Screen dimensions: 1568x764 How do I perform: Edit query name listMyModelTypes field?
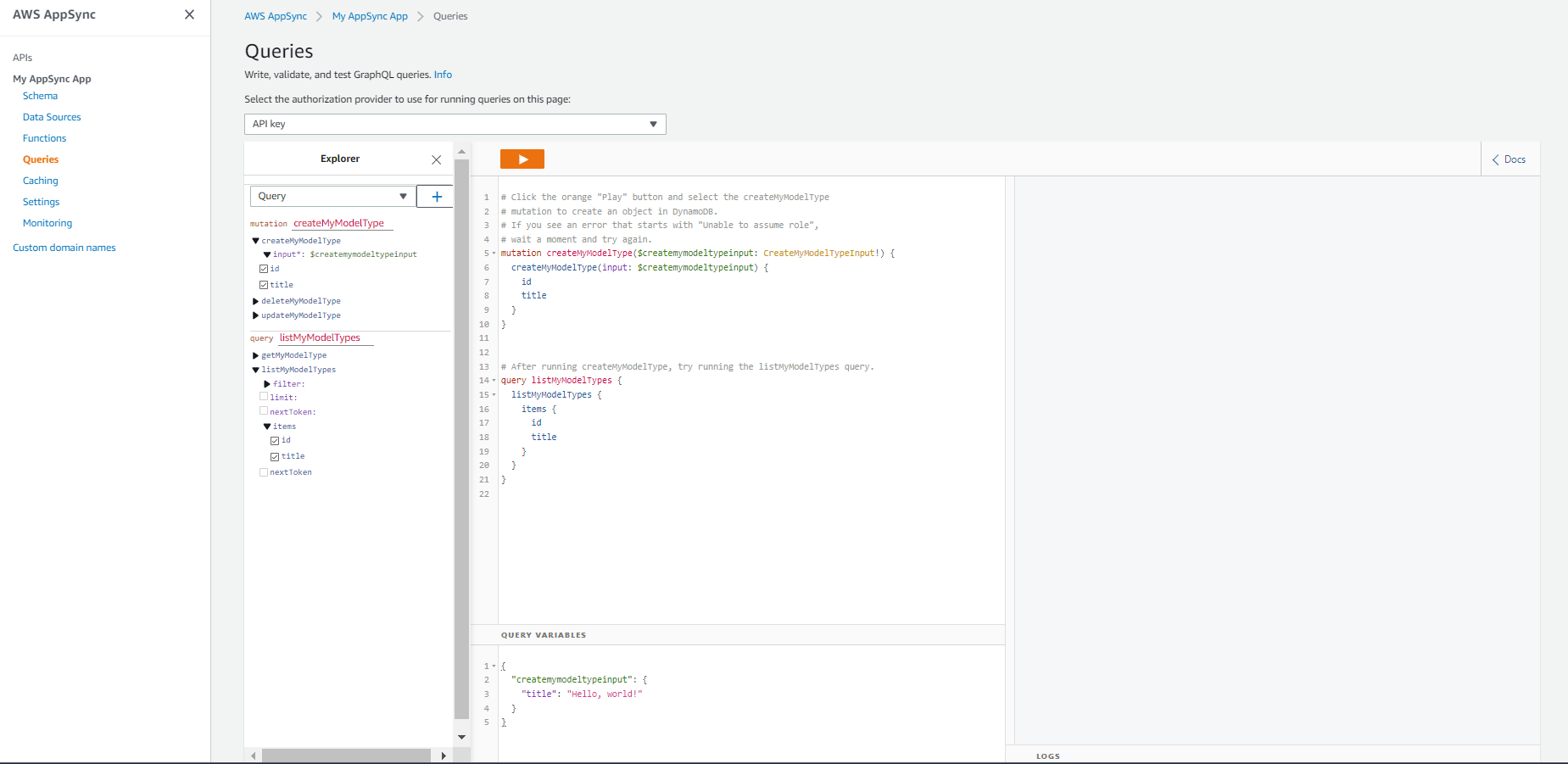point(326,337)
